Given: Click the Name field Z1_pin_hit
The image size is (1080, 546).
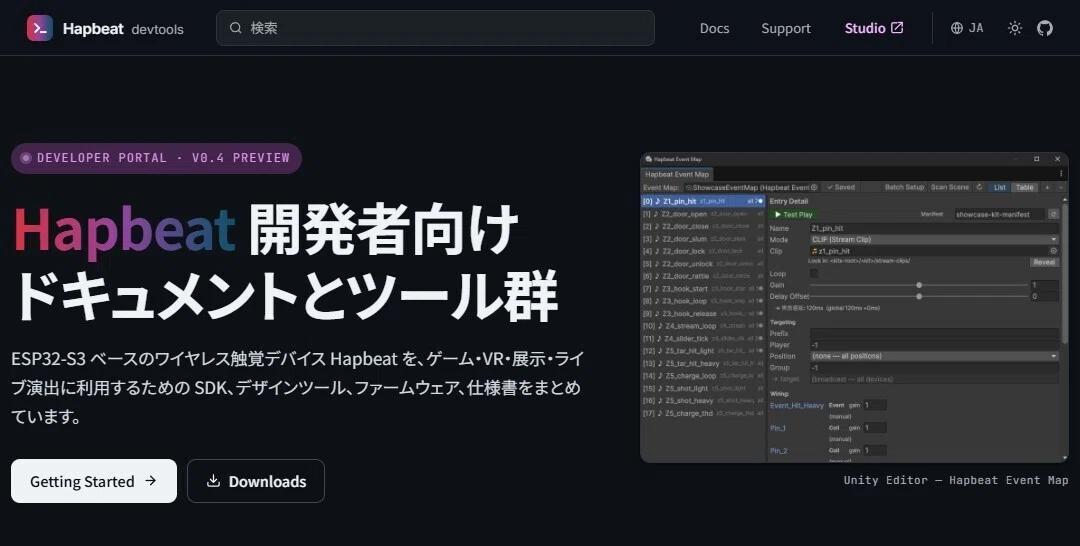Looking at the screenshot, I should 934,228.
